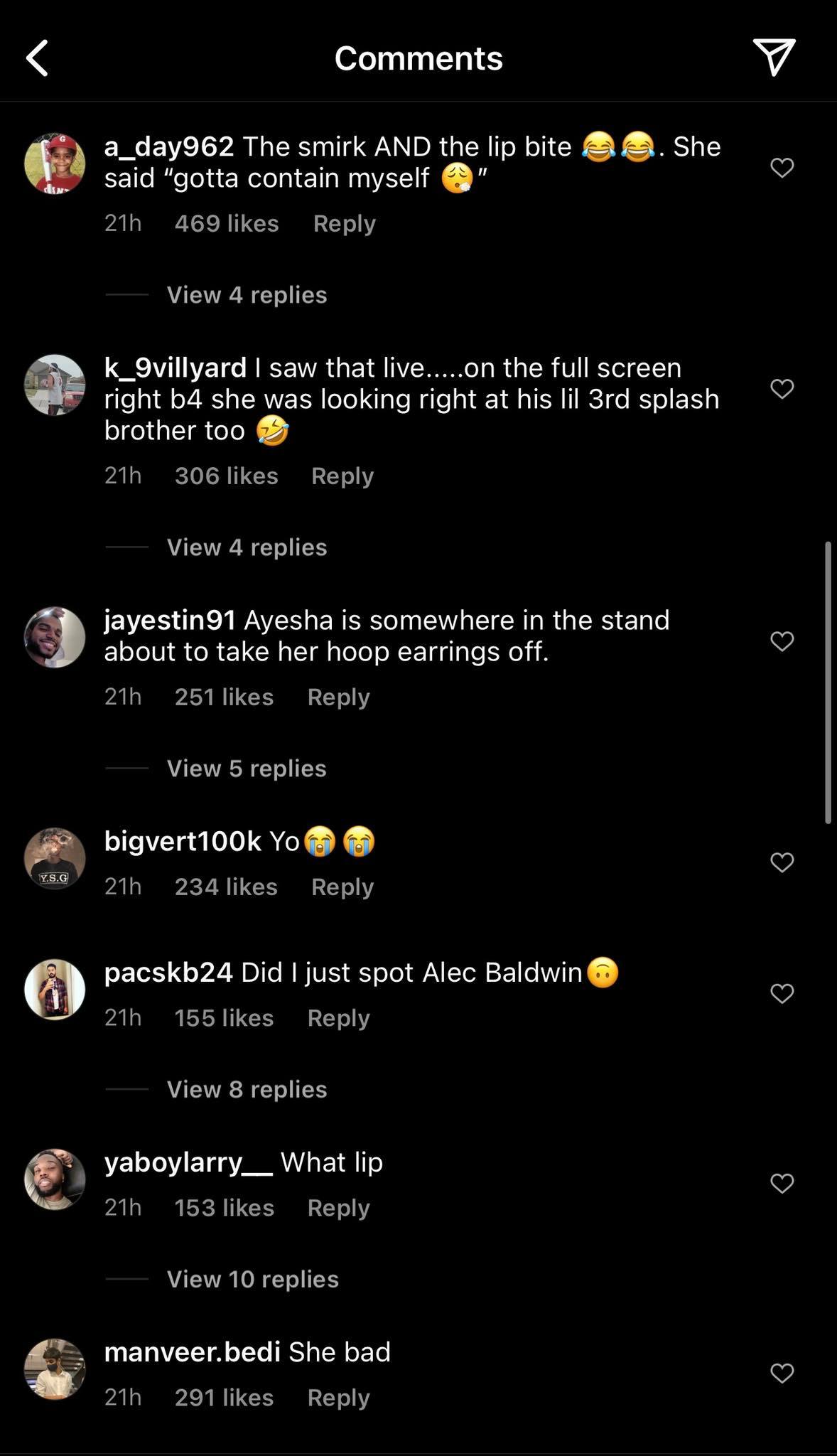Expand View 5 replies under jayestin91
The image size is (837, 1456).
247,769
